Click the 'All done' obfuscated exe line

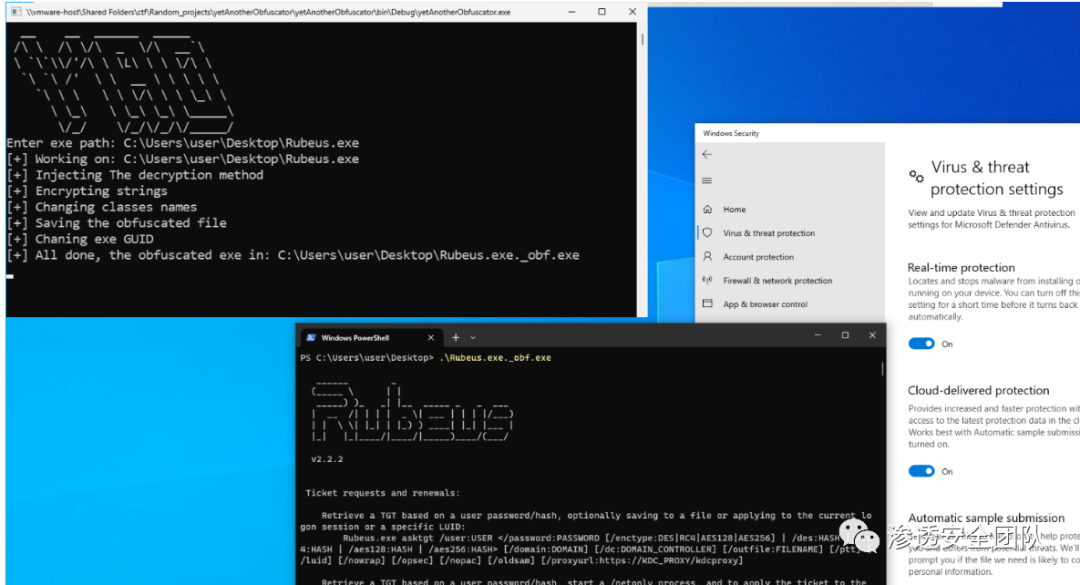[x=293, y=255]
